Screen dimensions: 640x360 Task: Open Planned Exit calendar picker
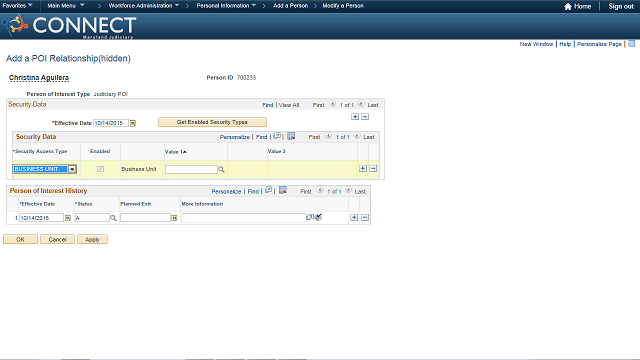[x=174, y=218]
